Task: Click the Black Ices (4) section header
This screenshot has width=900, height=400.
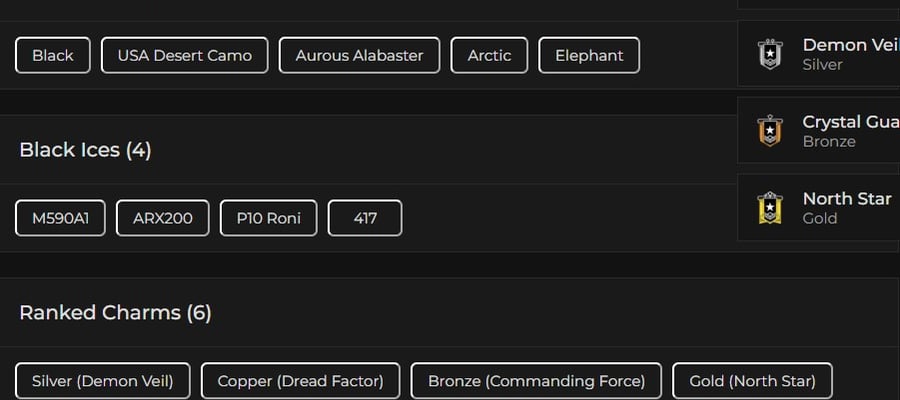Action: (86, 150)
